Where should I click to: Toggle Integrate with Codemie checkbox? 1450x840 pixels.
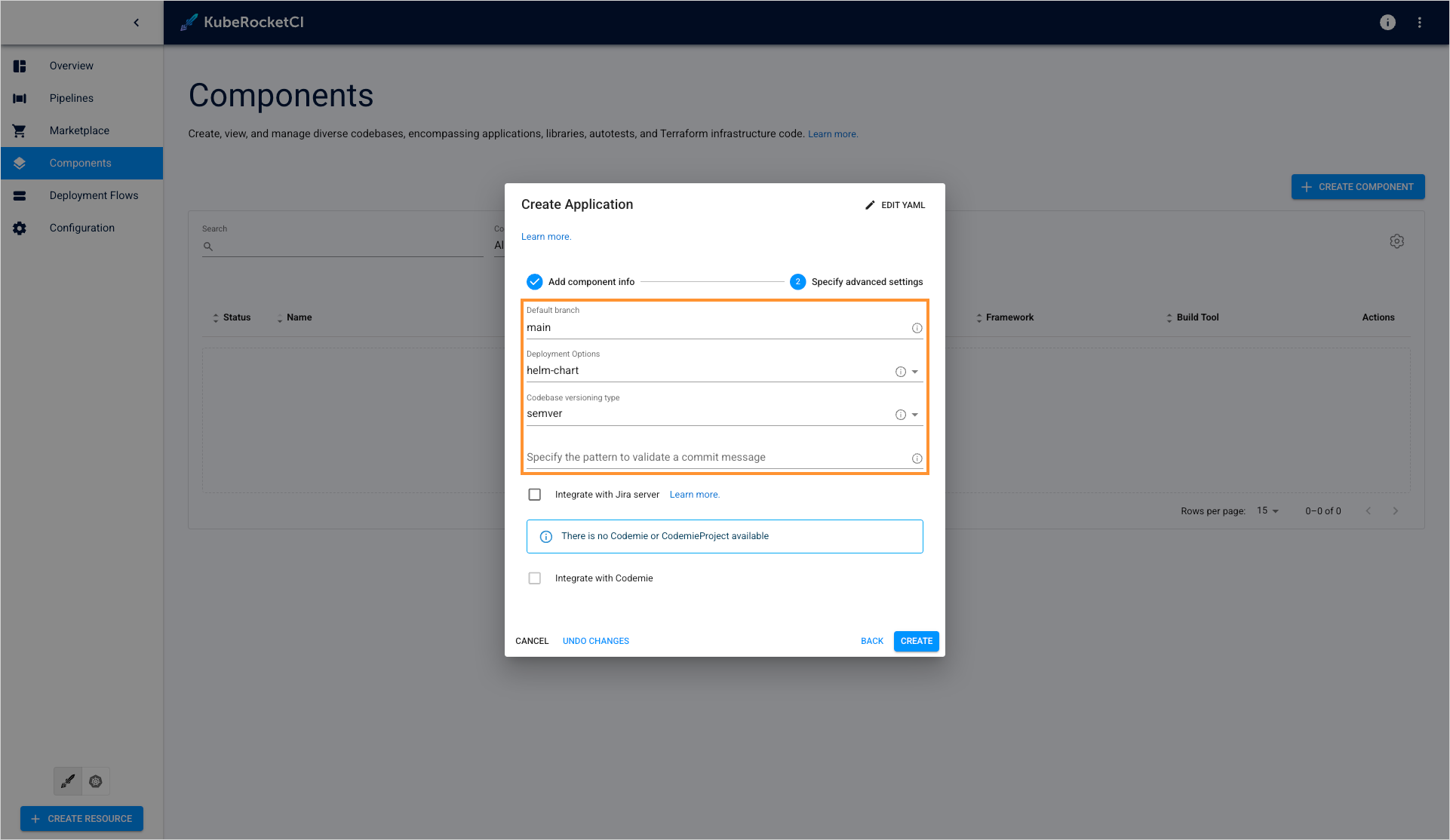535,578
